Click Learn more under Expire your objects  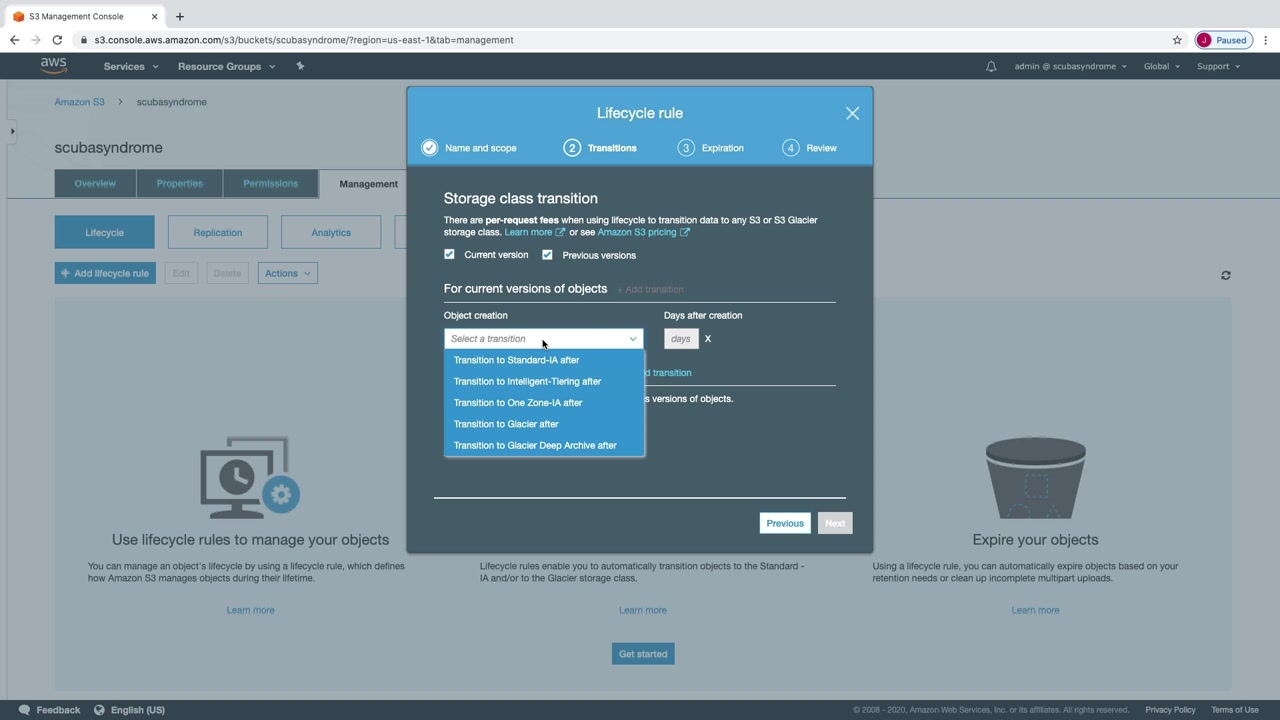pyautogui.click(x=1035, y=610)
